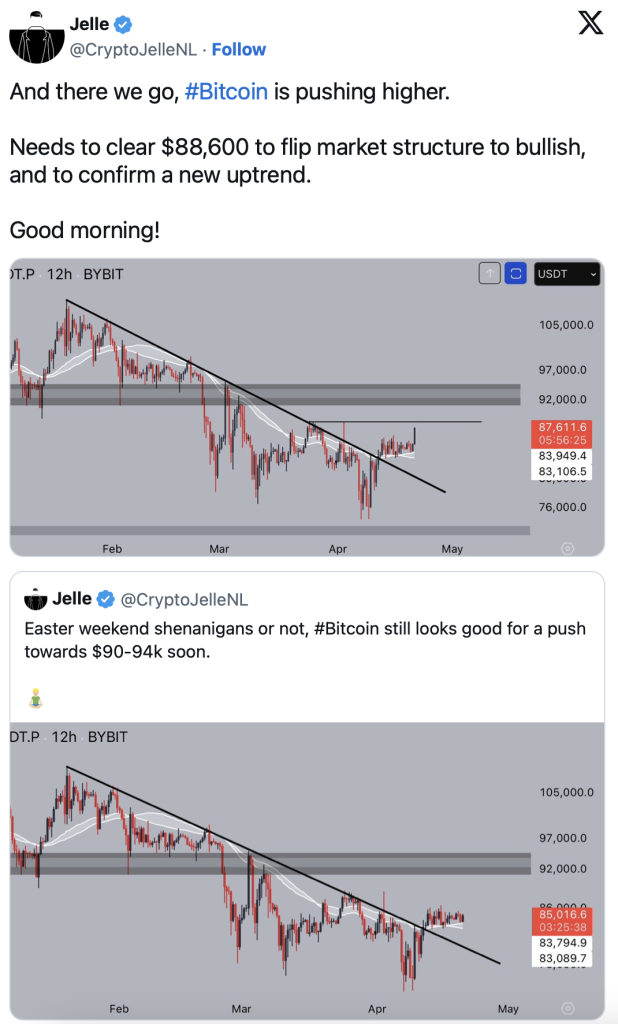Viewport: 618px width, 1024px height.
Task: Click the Jelle display name
Action: tap(89, 24)
